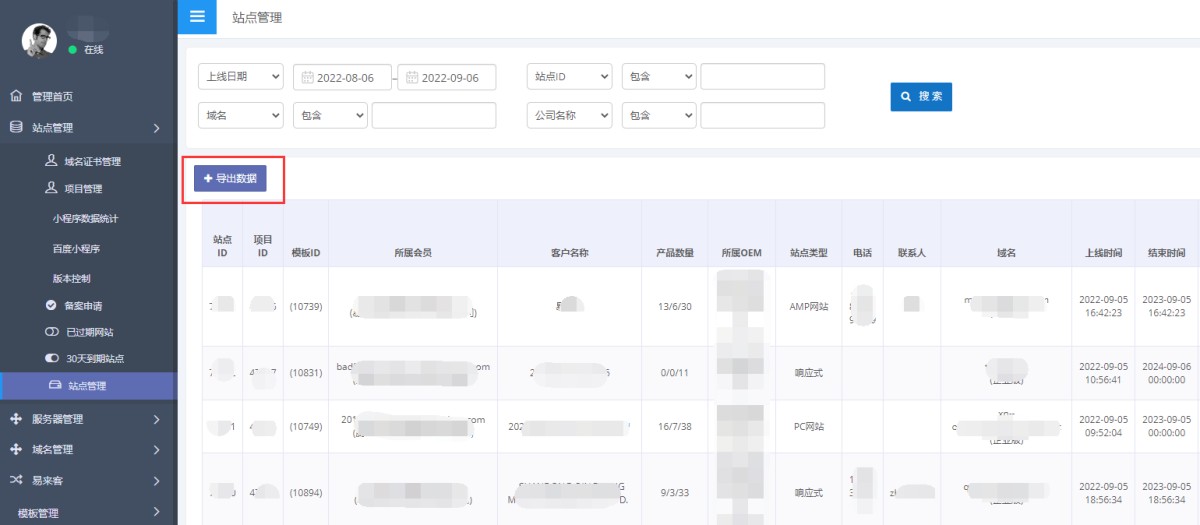
Task: Click the toggle icon beside 已过期网站
Action: (52, 332)
